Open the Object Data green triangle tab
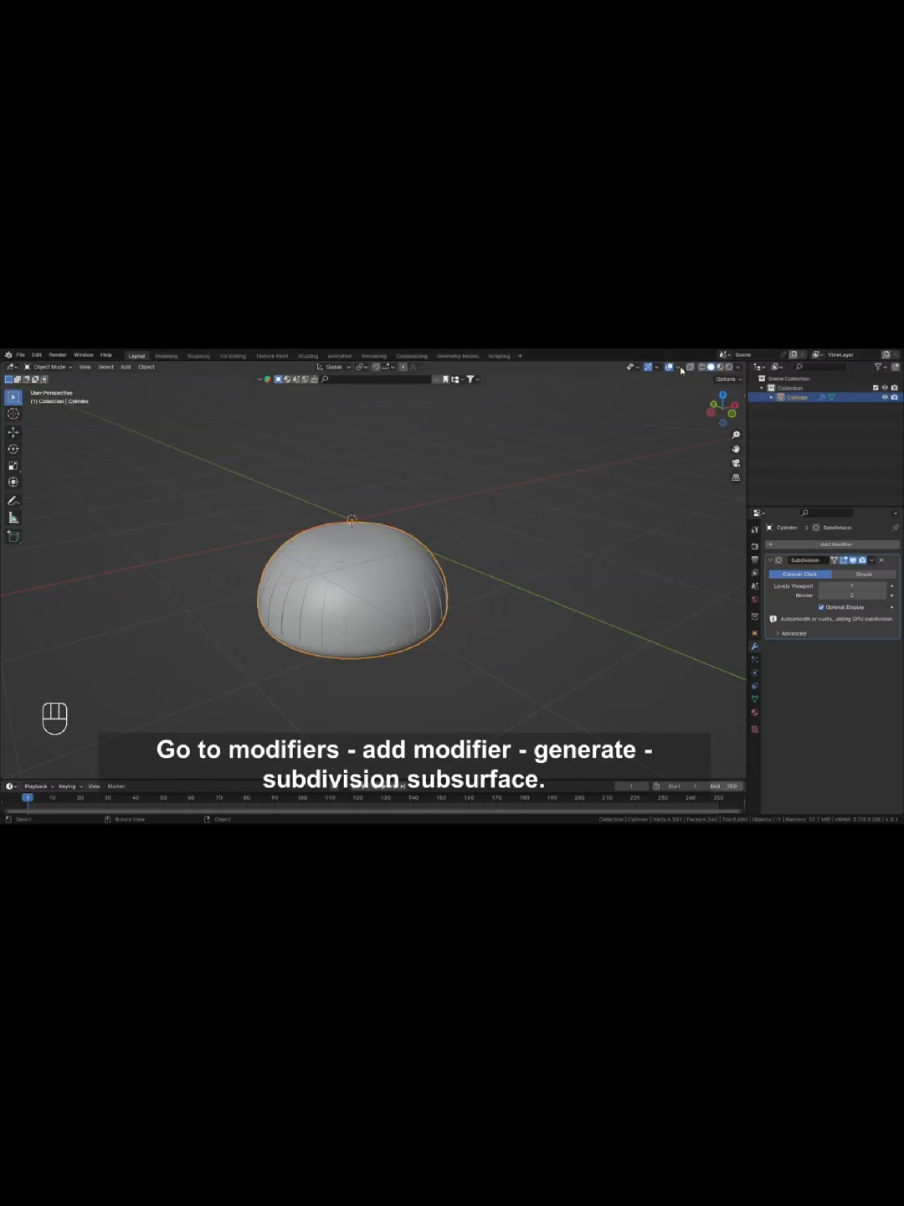 [755, 699]
